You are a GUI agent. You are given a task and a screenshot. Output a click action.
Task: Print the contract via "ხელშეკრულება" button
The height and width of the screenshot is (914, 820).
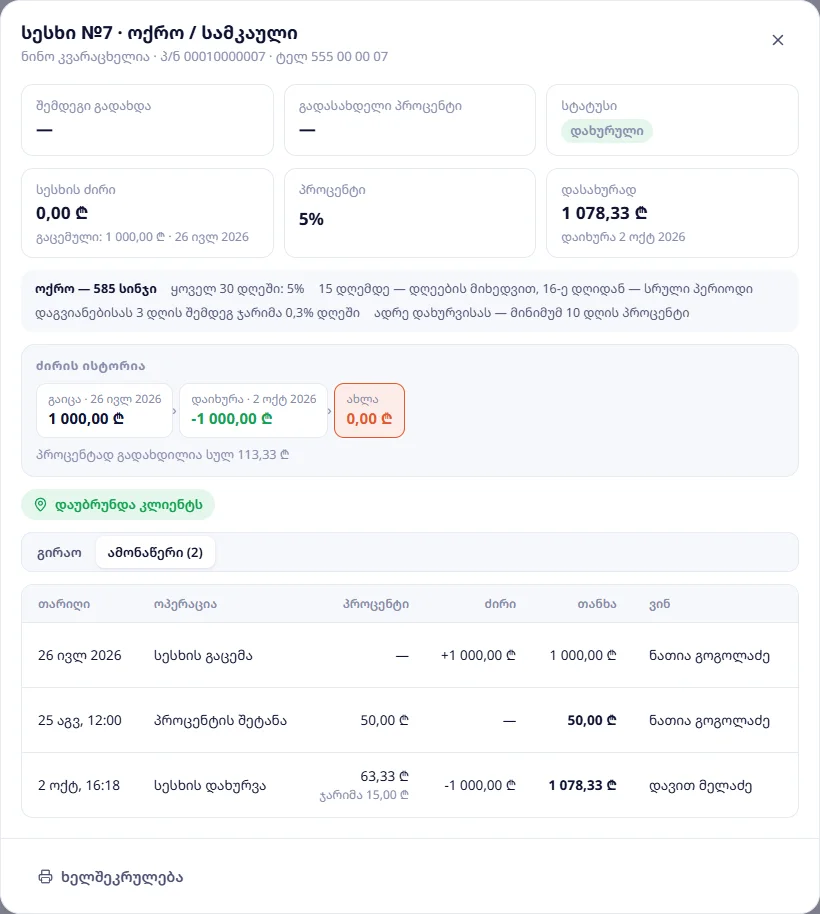pyautogui.click(x=111, y=877)
